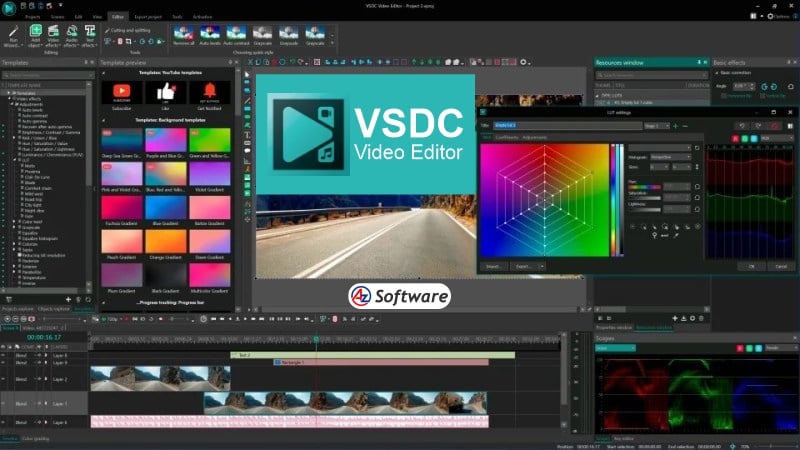
Task: Open the View ribbon tab
Action: pos(97,17)
